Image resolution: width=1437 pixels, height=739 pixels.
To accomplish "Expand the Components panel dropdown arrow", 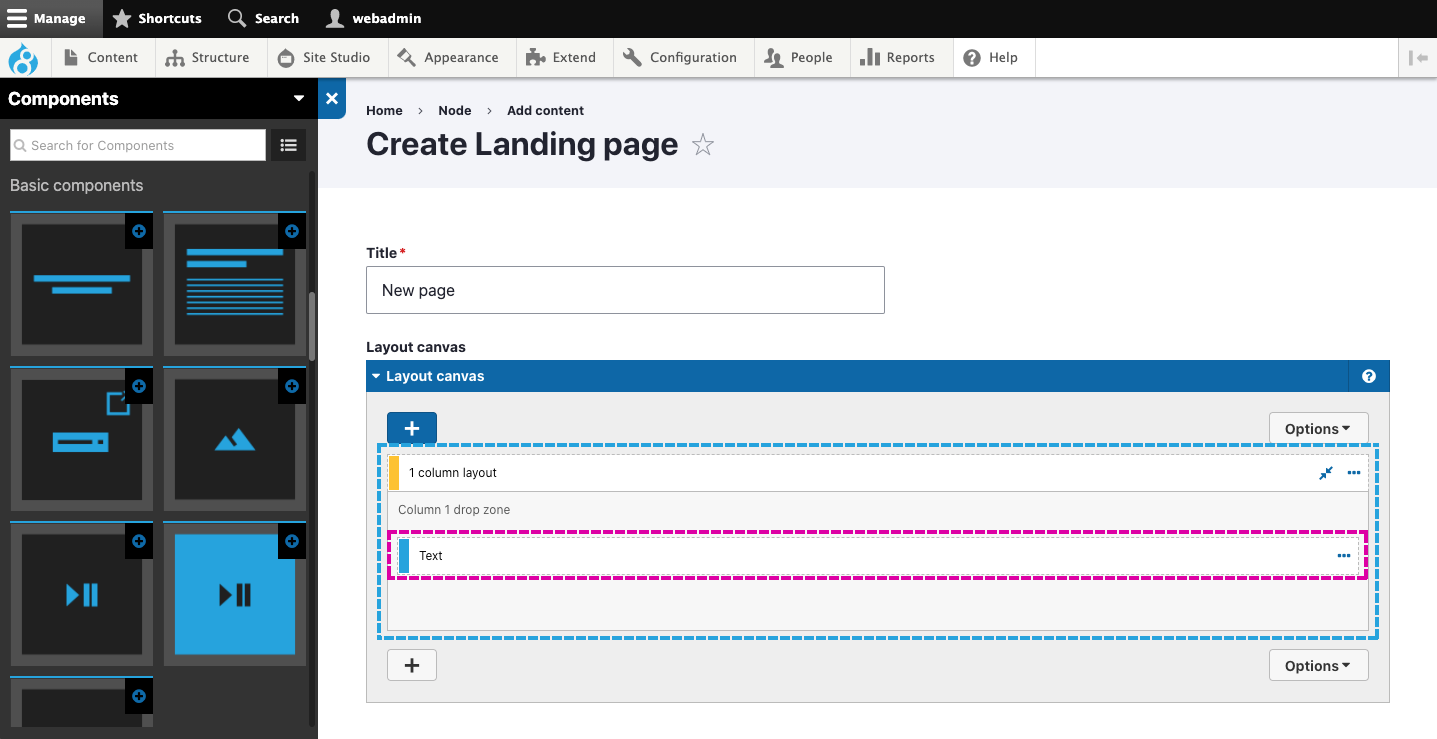I will pyautogui.click(x=299, y=98).
